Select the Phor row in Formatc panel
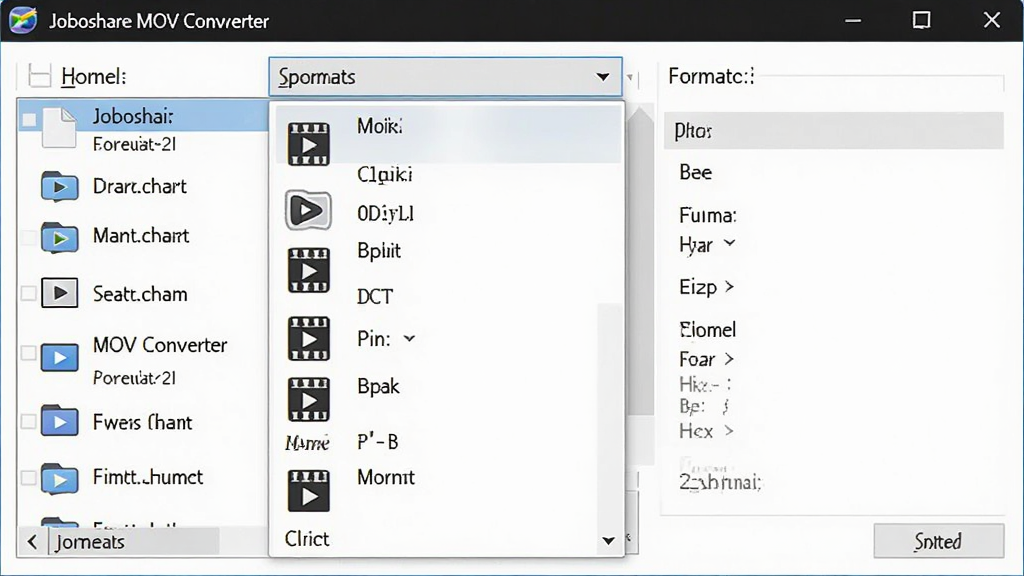The image size is (1024, 576). [x=834, y=131]
